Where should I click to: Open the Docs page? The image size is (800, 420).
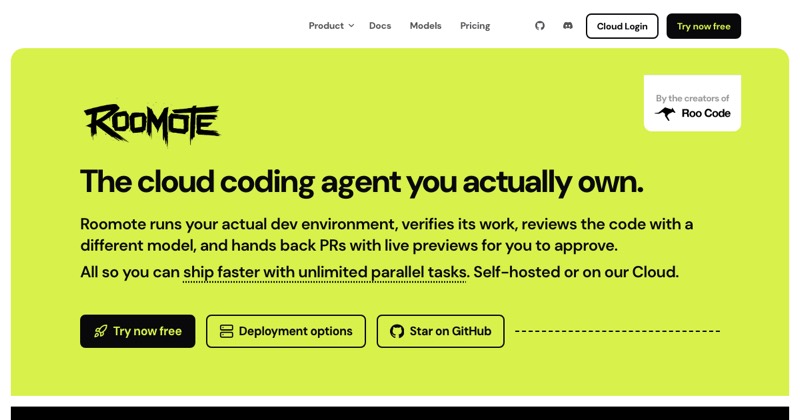[380, 26]
